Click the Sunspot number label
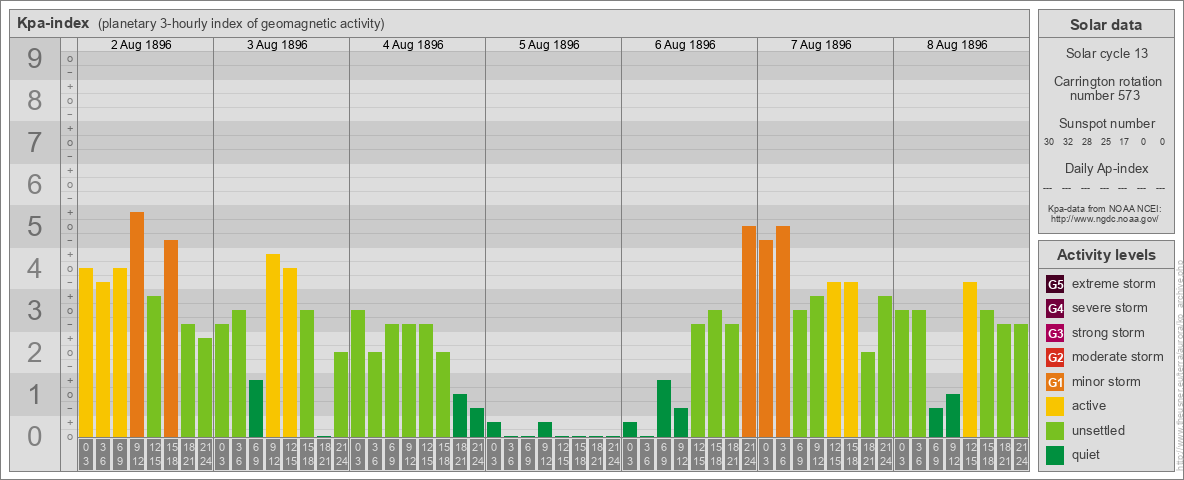This screenshot has width=1184, height=480. pyautogui.click(x=1106, y=123)
